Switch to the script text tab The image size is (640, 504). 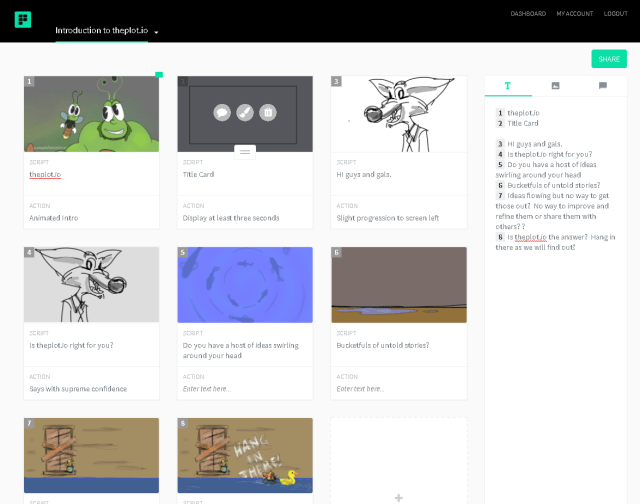click(508, 86)
